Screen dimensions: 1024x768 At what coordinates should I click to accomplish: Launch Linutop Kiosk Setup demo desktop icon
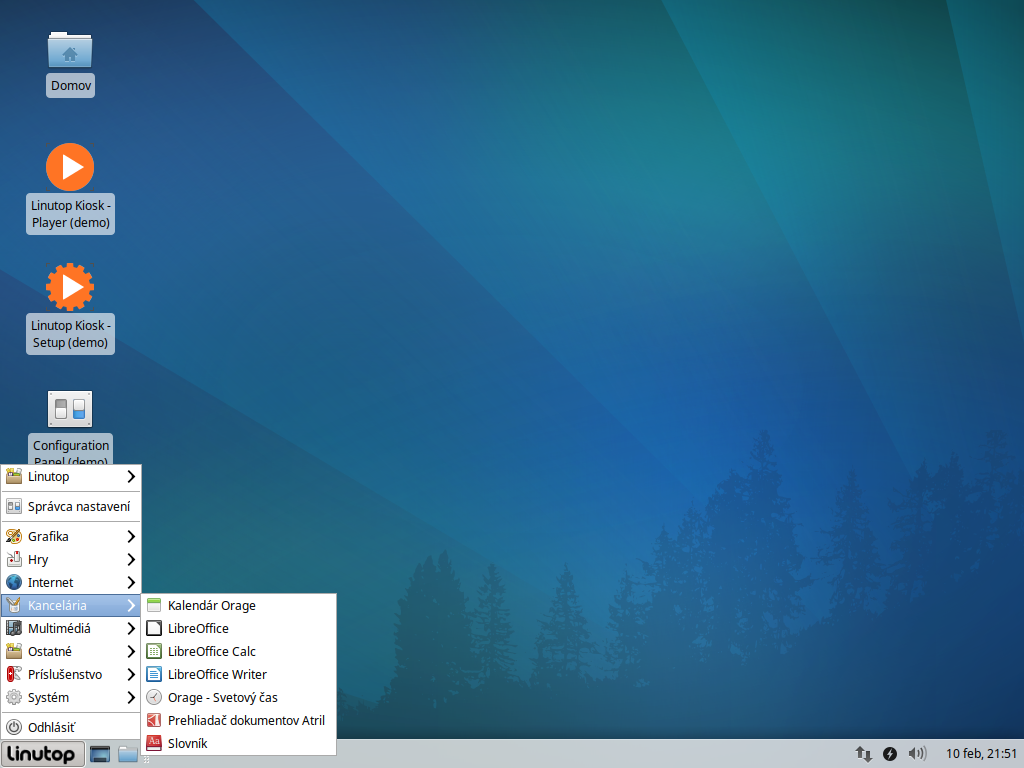pyautogui.click(x=70, y=287)
